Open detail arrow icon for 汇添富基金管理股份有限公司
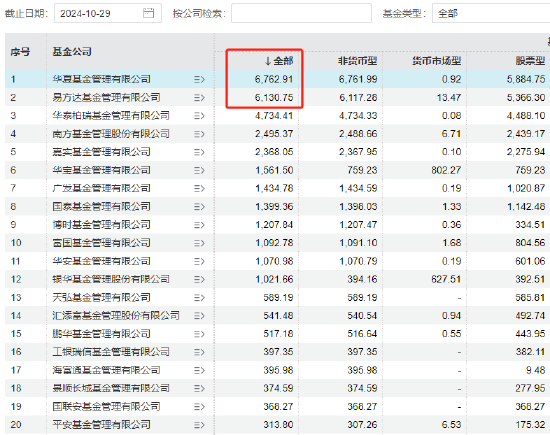The height and width of the screenshot is (435, 550). coord(199,316)
